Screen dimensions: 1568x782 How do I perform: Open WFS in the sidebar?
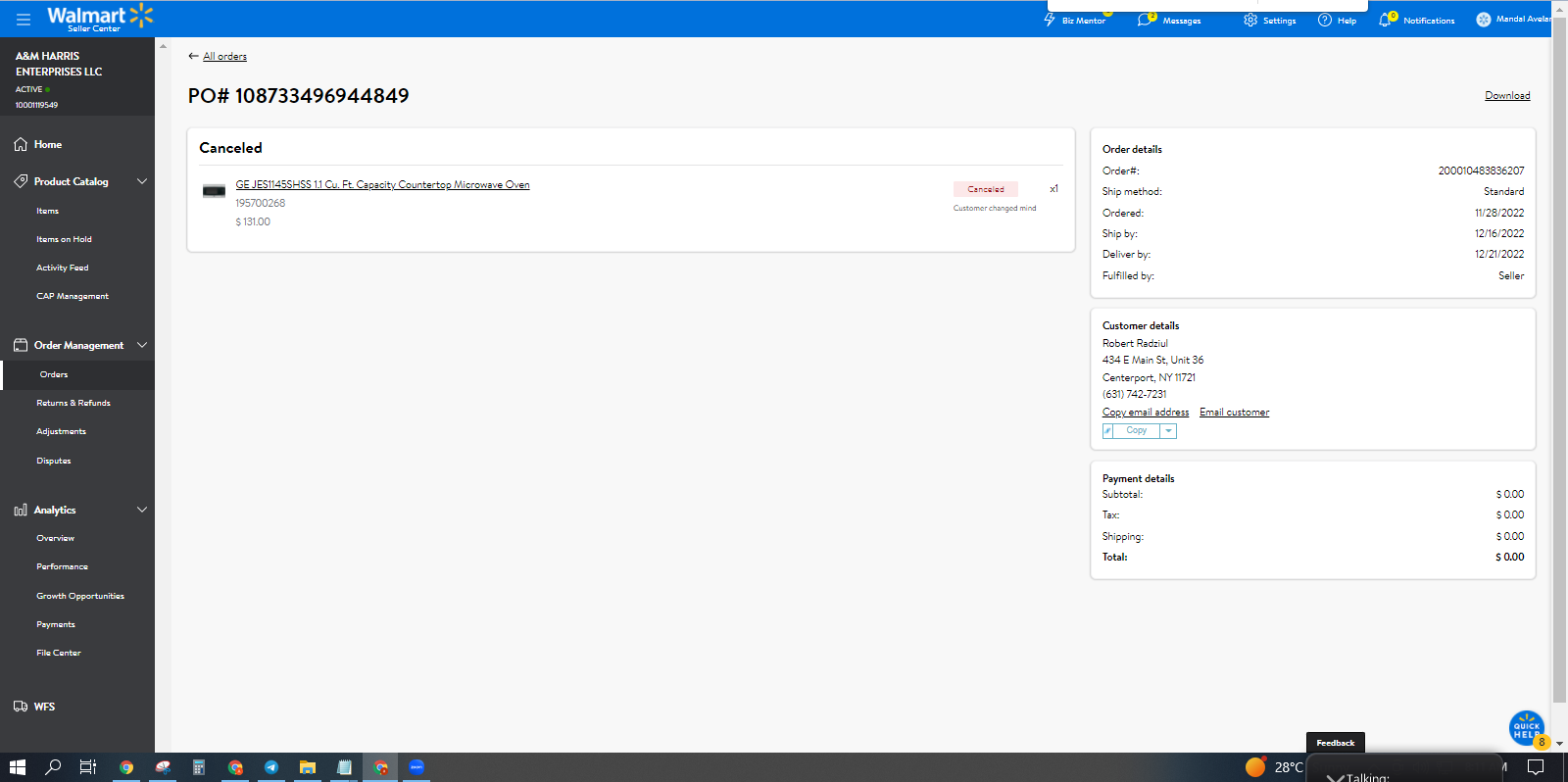click(x=44, y=707)
